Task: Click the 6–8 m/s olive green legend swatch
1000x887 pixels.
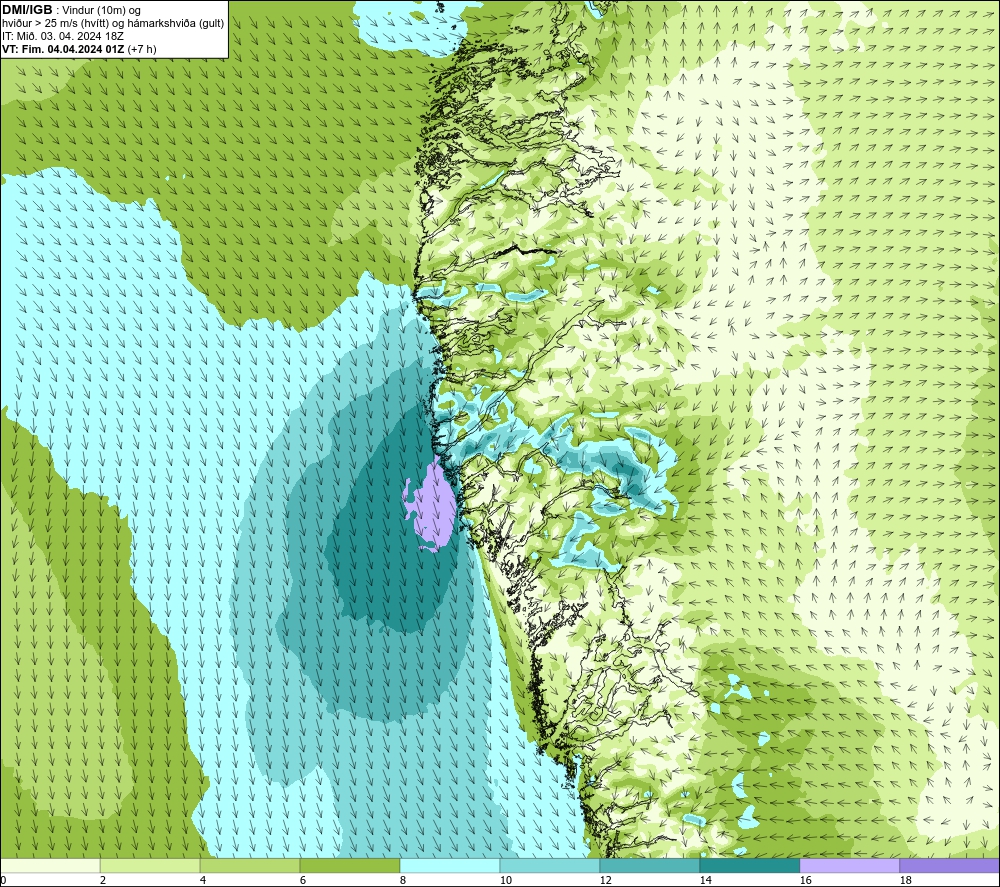Action: 349,865
